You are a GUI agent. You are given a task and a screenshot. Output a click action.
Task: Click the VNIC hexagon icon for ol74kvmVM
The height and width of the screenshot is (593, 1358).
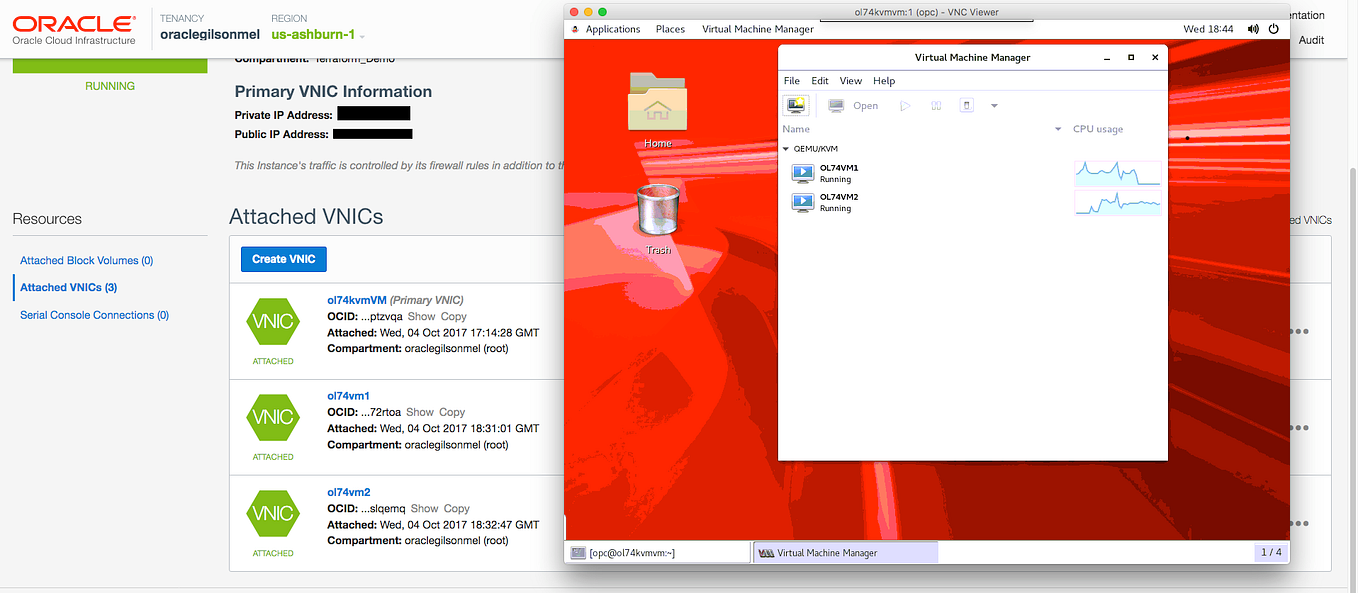tap(273, 321)
